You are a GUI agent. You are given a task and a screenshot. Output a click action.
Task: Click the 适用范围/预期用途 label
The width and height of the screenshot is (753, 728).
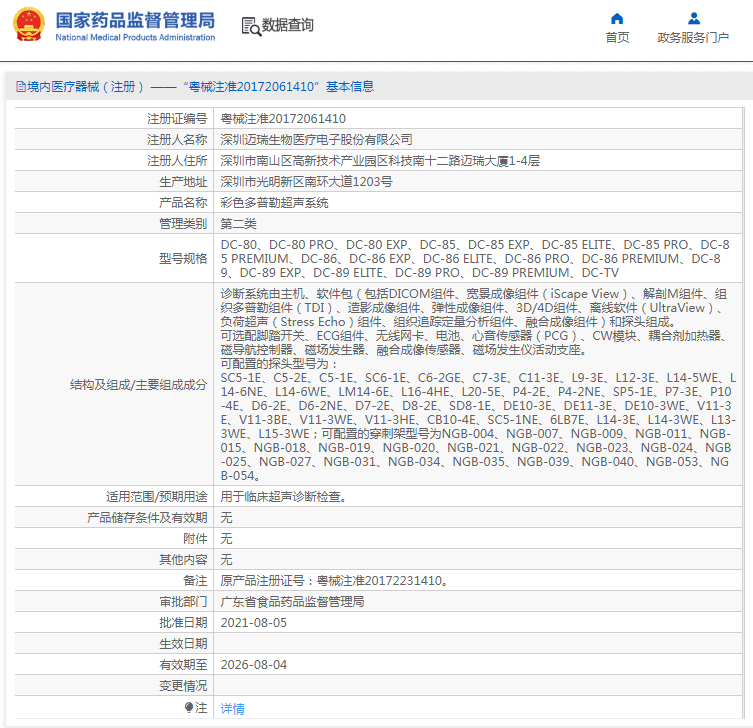(x=157, y=497)
